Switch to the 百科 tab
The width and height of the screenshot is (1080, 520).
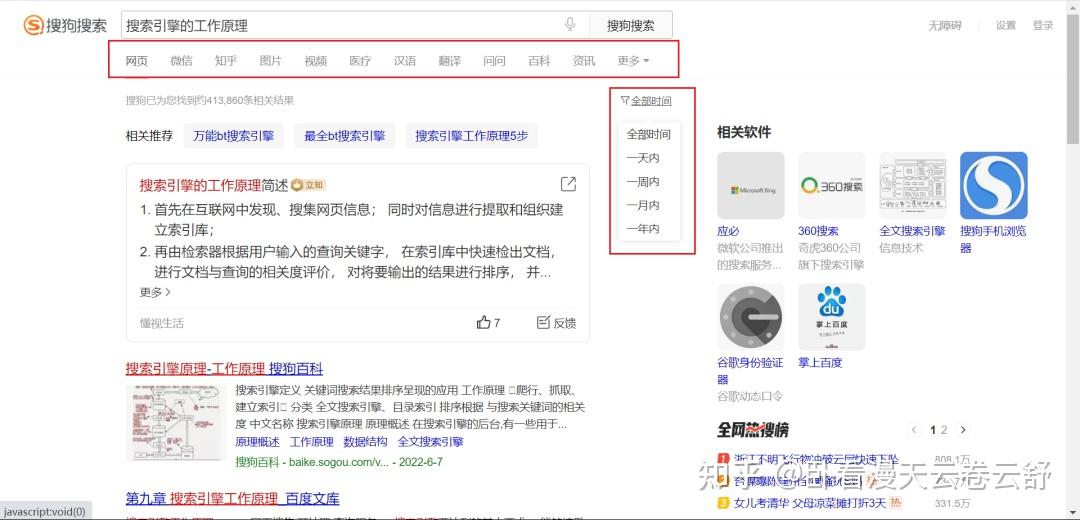coord(539,61)
